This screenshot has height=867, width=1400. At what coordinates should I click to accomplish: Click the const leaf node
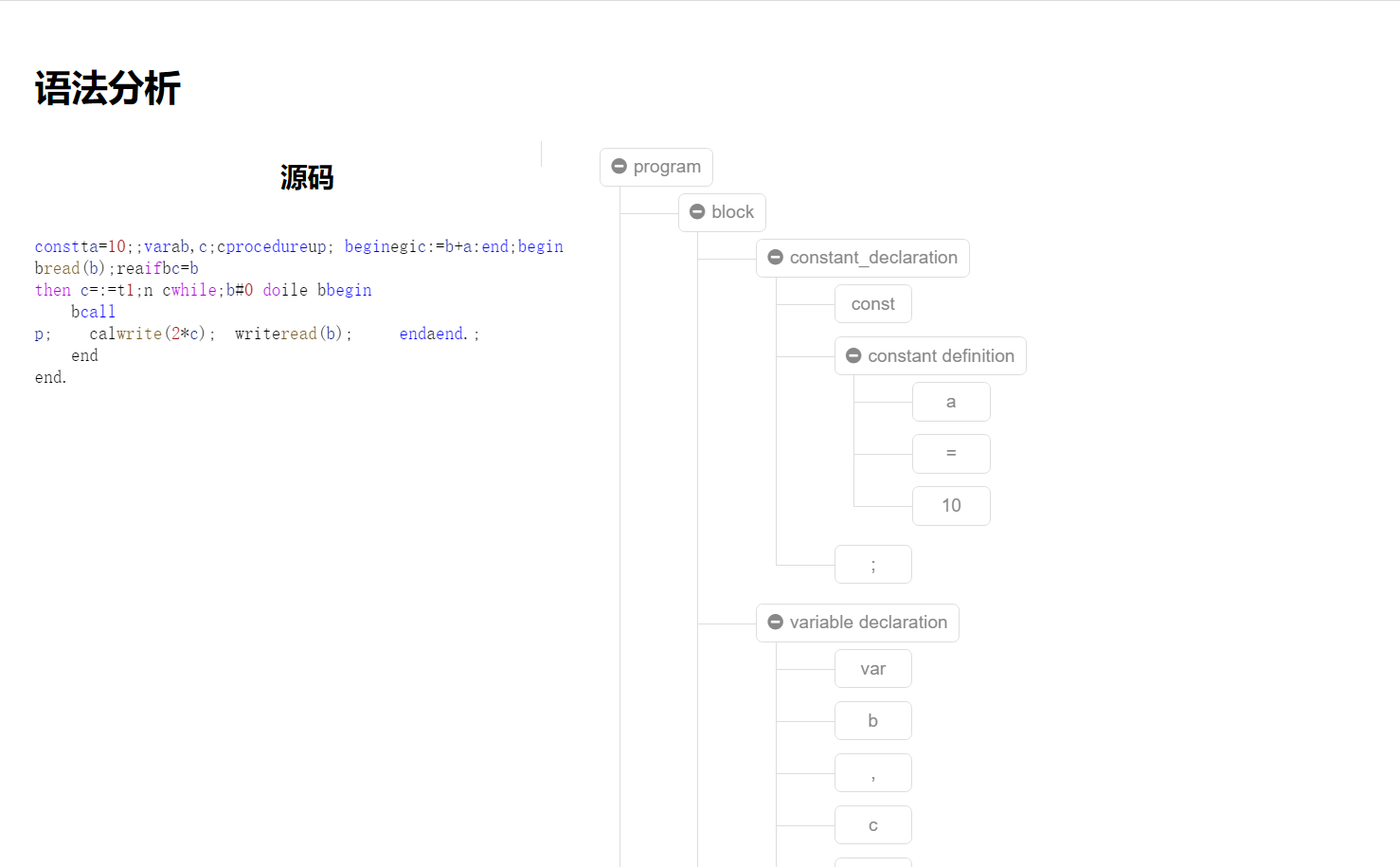click(872, 304)
